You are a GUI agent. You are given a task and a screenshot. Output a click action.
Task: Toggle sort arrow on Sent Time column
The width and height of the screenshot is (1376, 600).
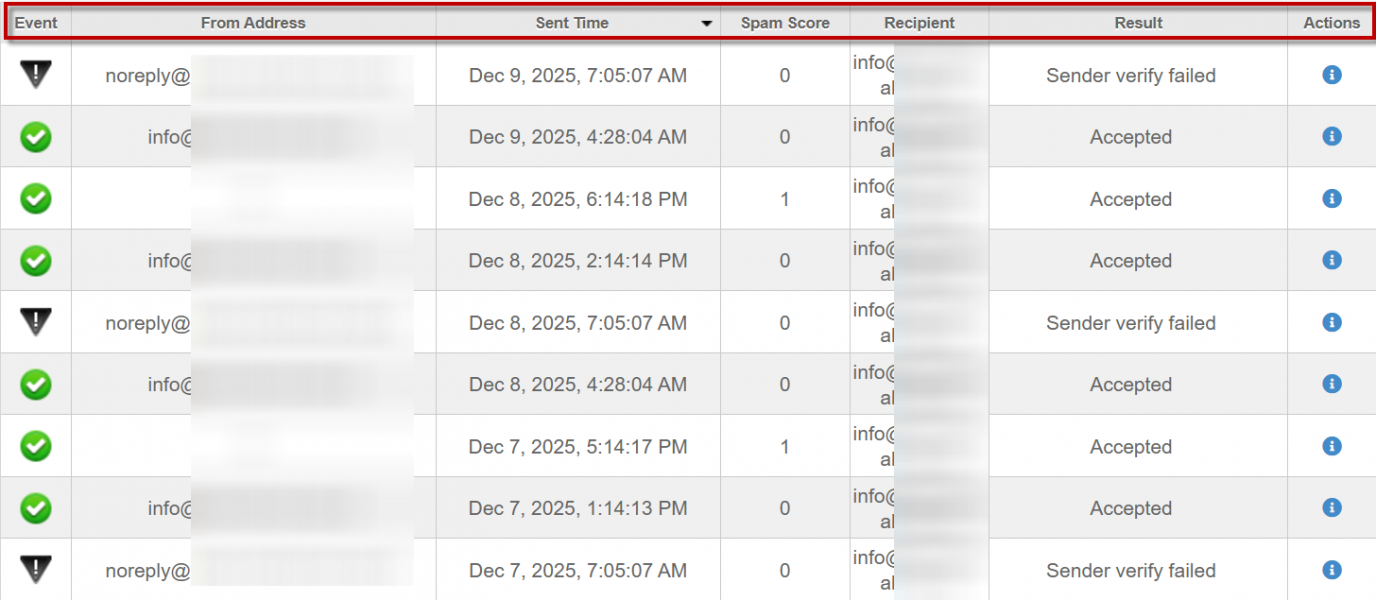[707, 23]
